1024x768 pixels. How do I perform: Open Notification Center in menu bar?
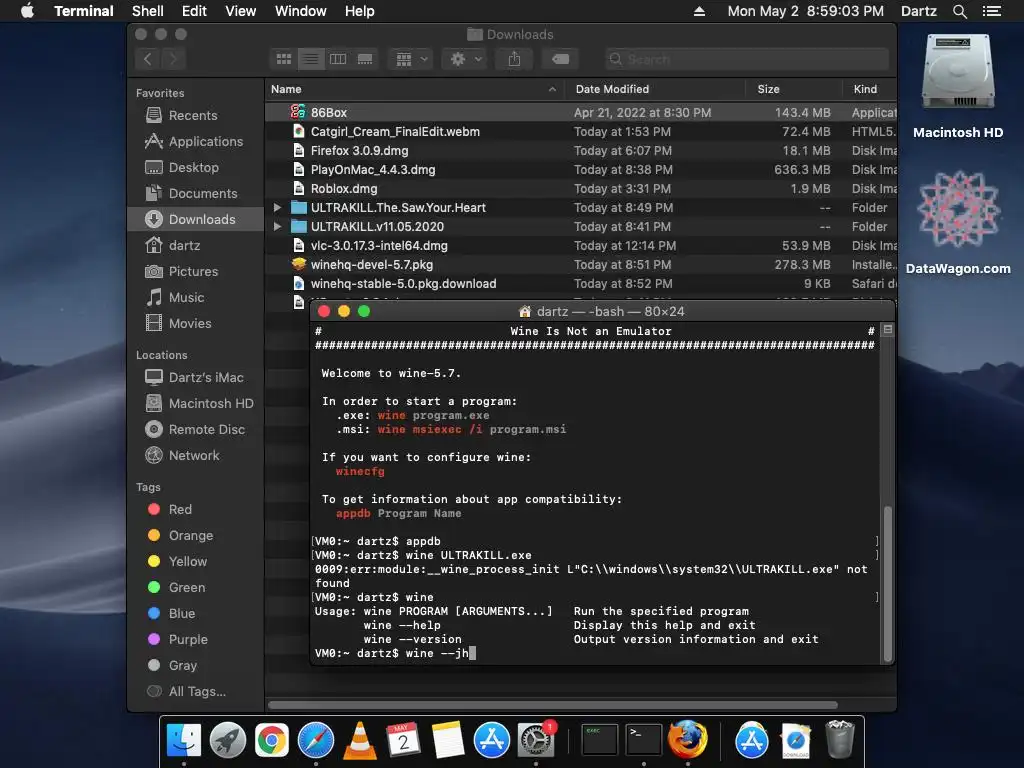pos(991,11)
